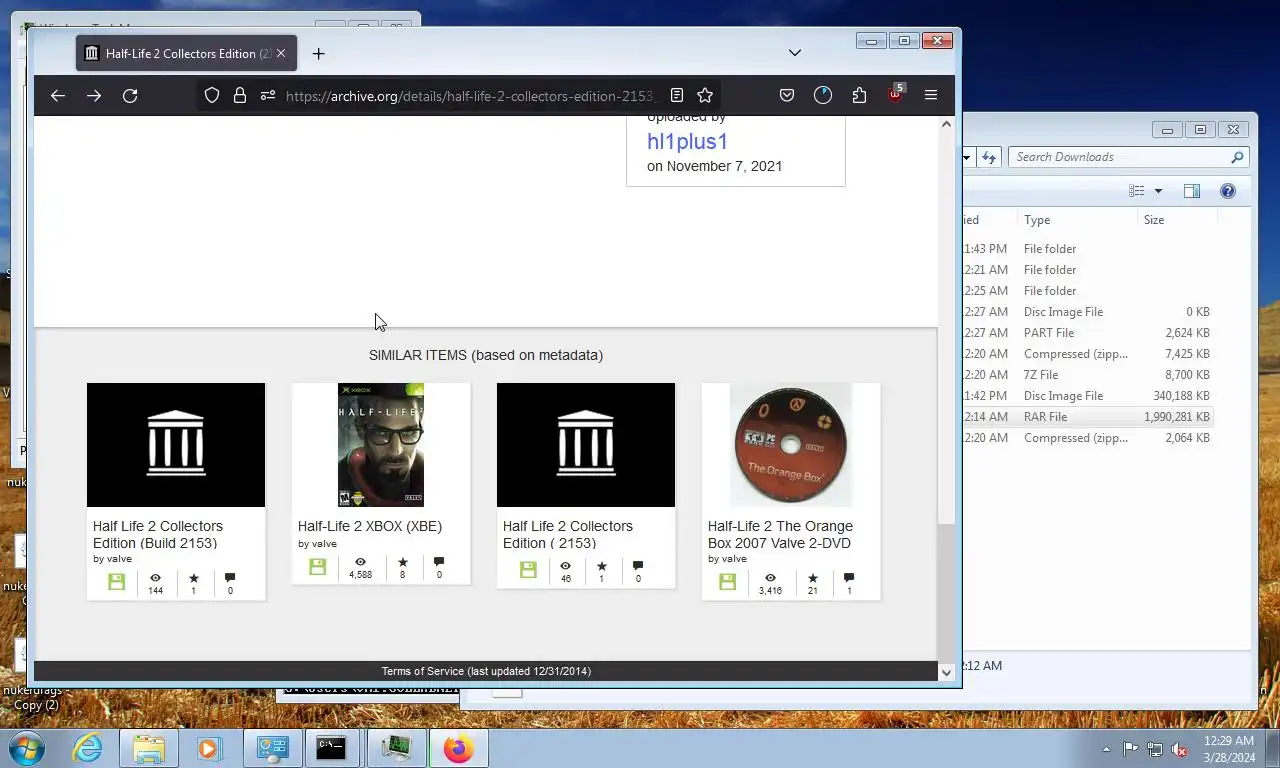The height and width of the screenshot is (768, 1280).
Task: Open uploader profile hl1plus1
Action: tap(687, 142)
